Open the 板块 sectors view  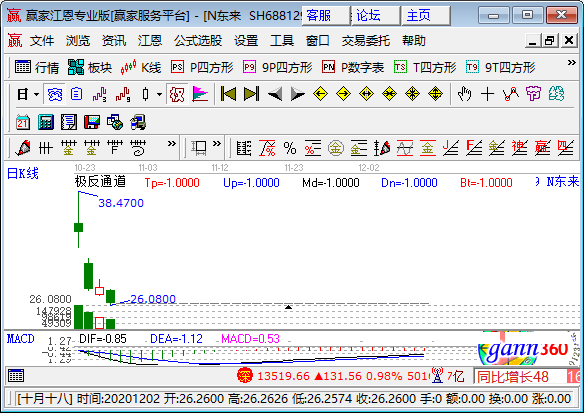[x=90, y=67]
